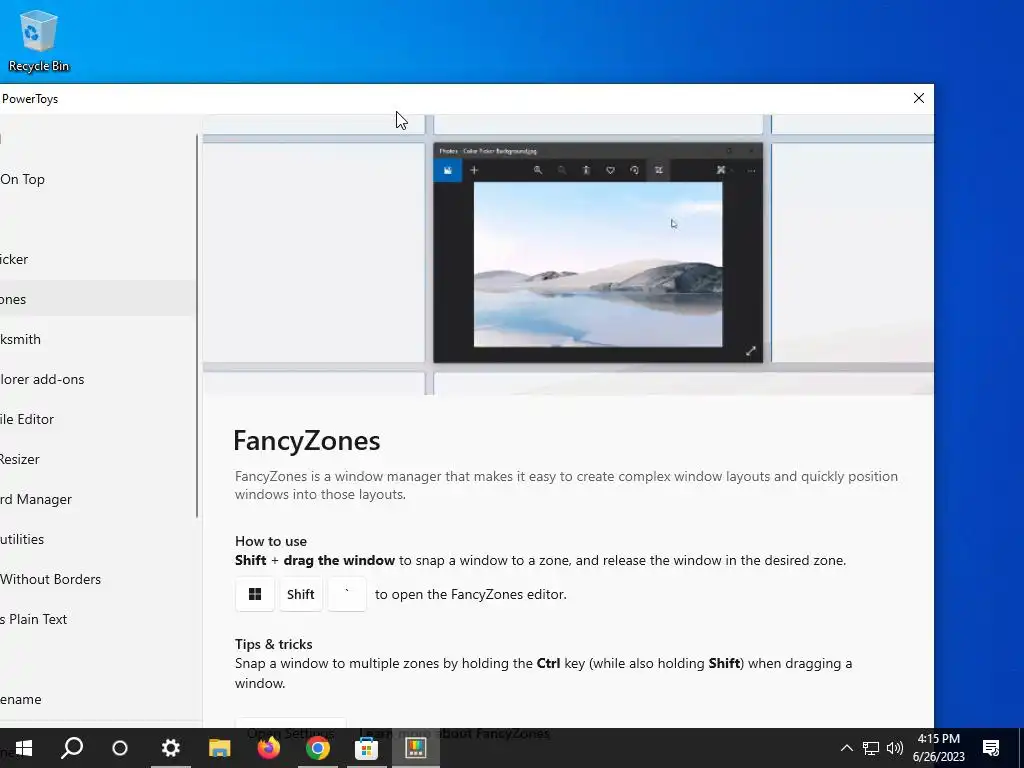This screenshot has height=768, width=1024.
Task: Select Hosts File Editor sidebar item
Action: pos(97,419)
